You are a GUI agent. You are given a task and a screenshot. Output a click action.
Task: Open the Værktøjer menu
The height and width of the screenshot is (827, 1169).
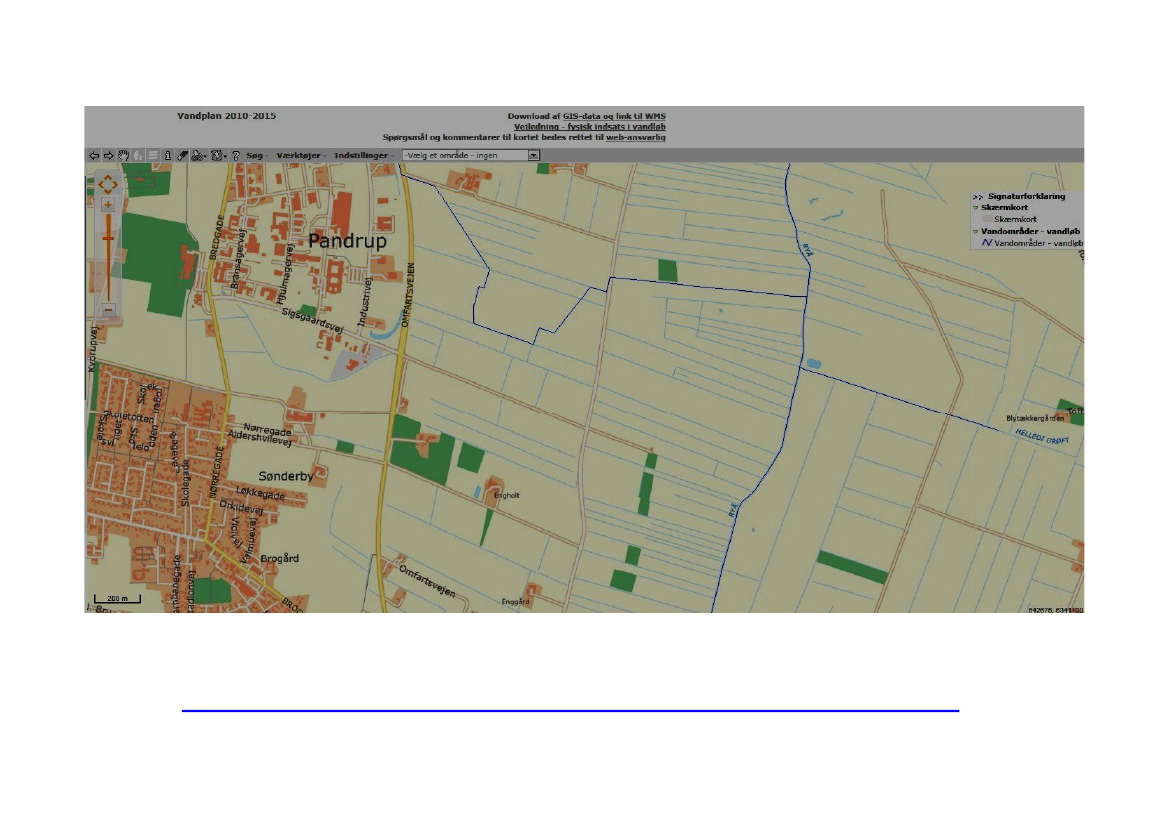301,155
